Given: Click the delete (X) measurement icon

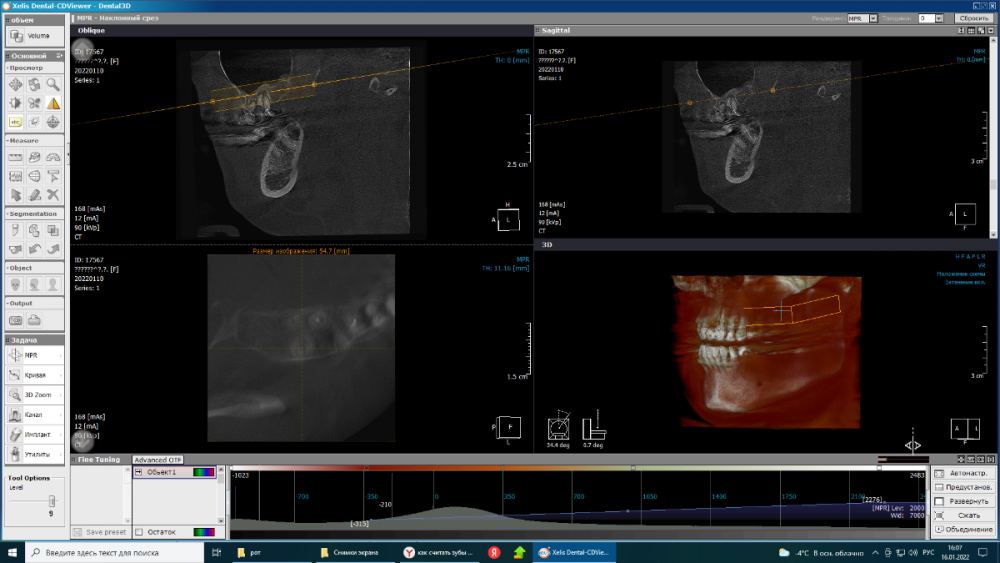Looking at the screenshot, I should [52, 194].
